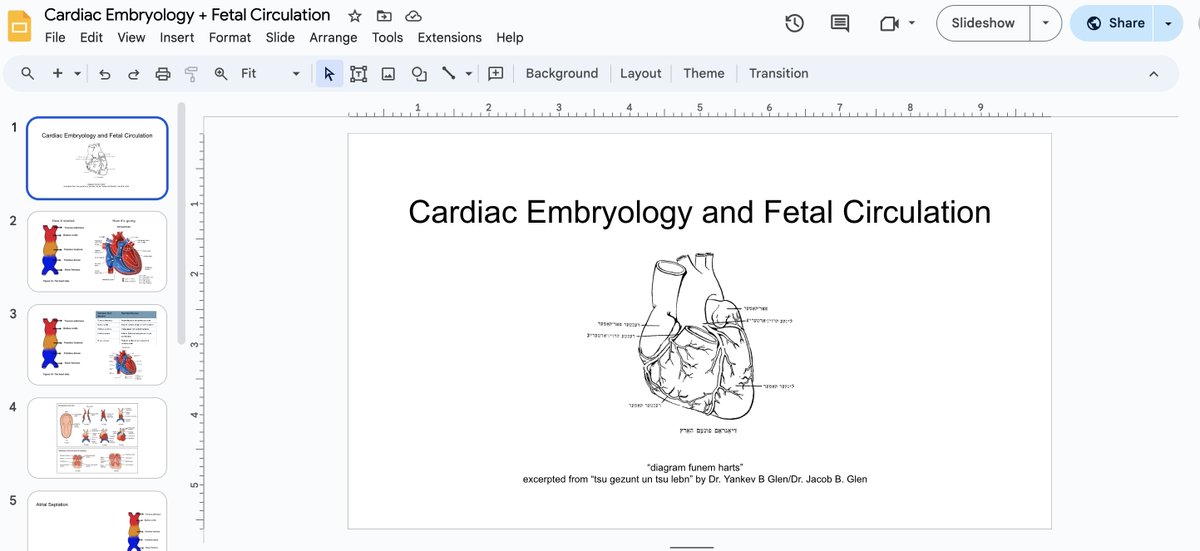The width and height of the screenshot is (1200, 551).
Task: Open new slide layout dropdown arrow
Action: tap(76, 73)
